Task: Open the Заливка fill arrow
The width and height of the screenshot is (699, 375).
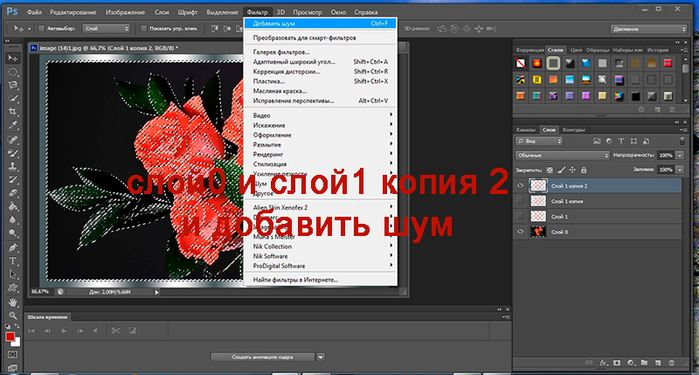Action: pos(680,169)
